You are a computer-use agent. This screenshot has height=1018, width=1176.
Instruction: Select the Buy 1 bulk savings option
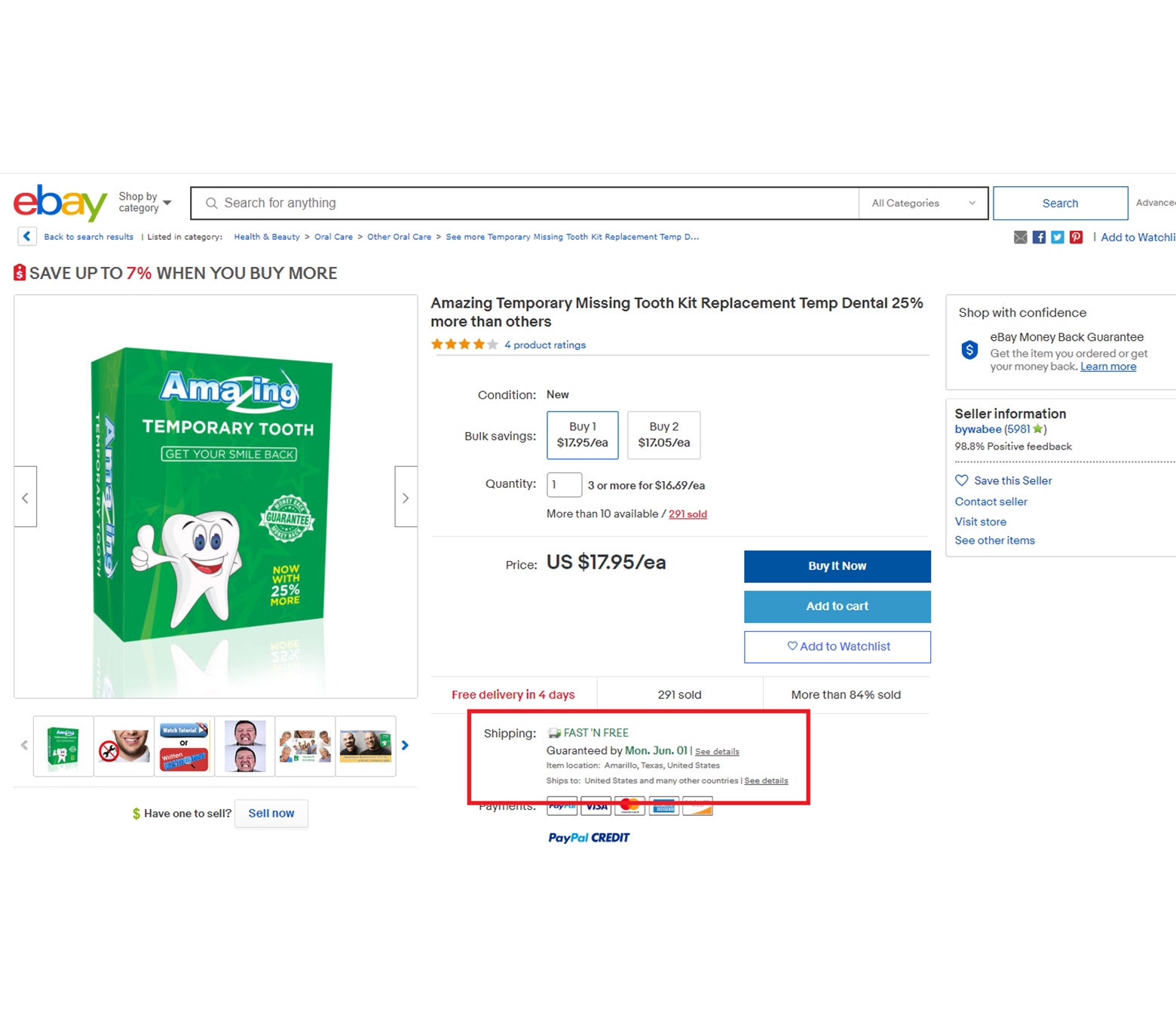click(x=583, y=435)
